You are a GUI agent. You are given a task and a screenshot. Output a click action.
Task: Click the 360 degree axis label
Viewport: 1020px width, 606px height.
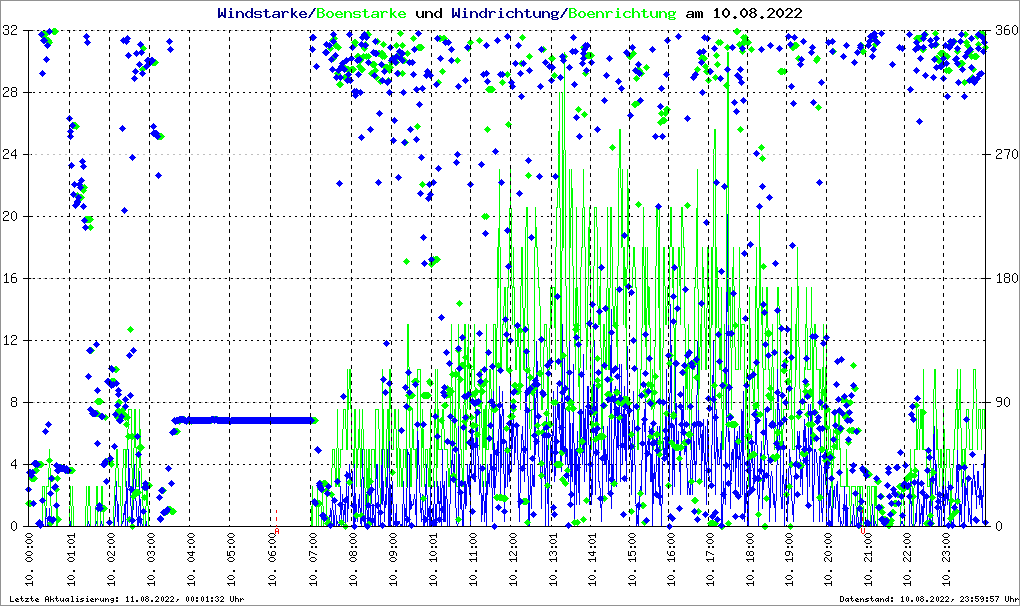click(x=1005, y=31)
